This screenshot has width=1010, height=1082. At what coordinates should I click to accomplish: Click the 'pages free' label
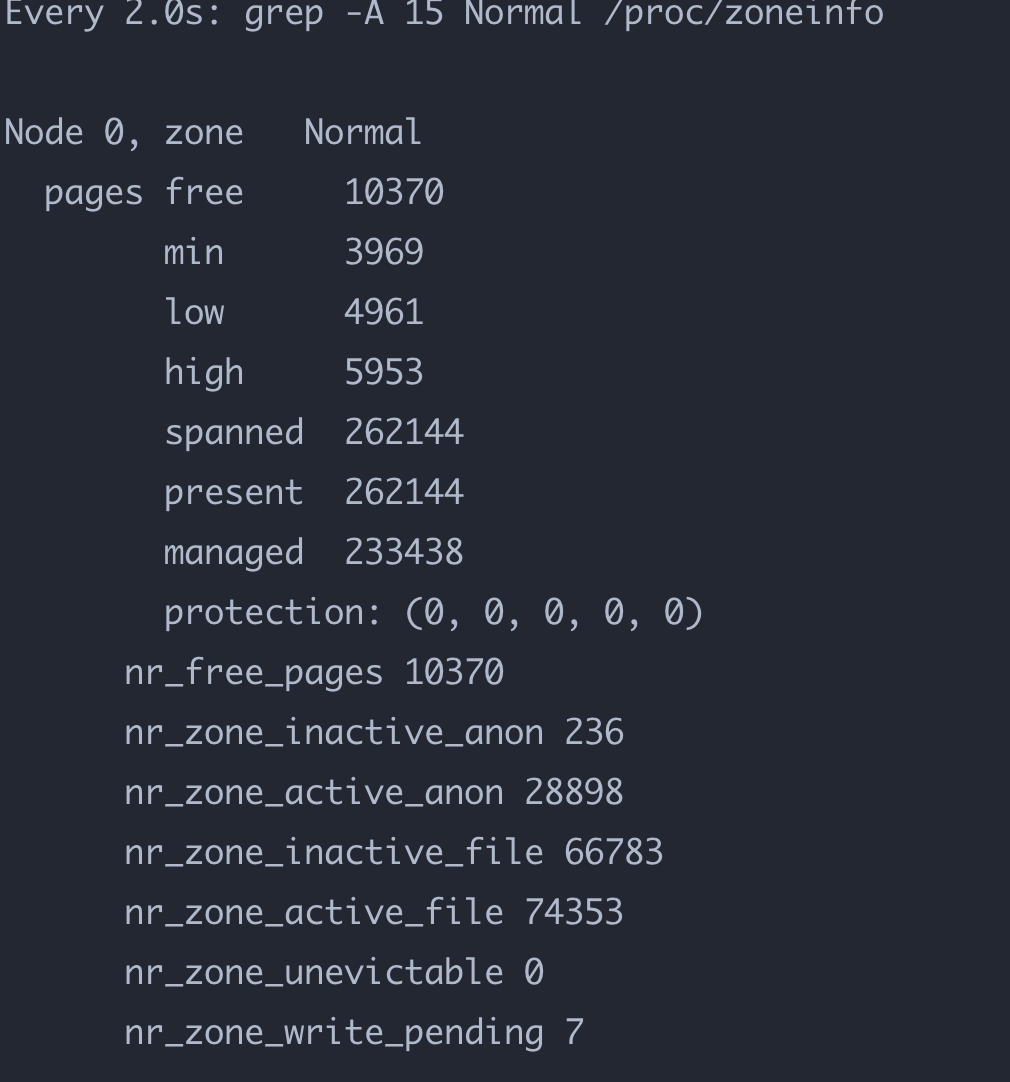click(144, 192)
